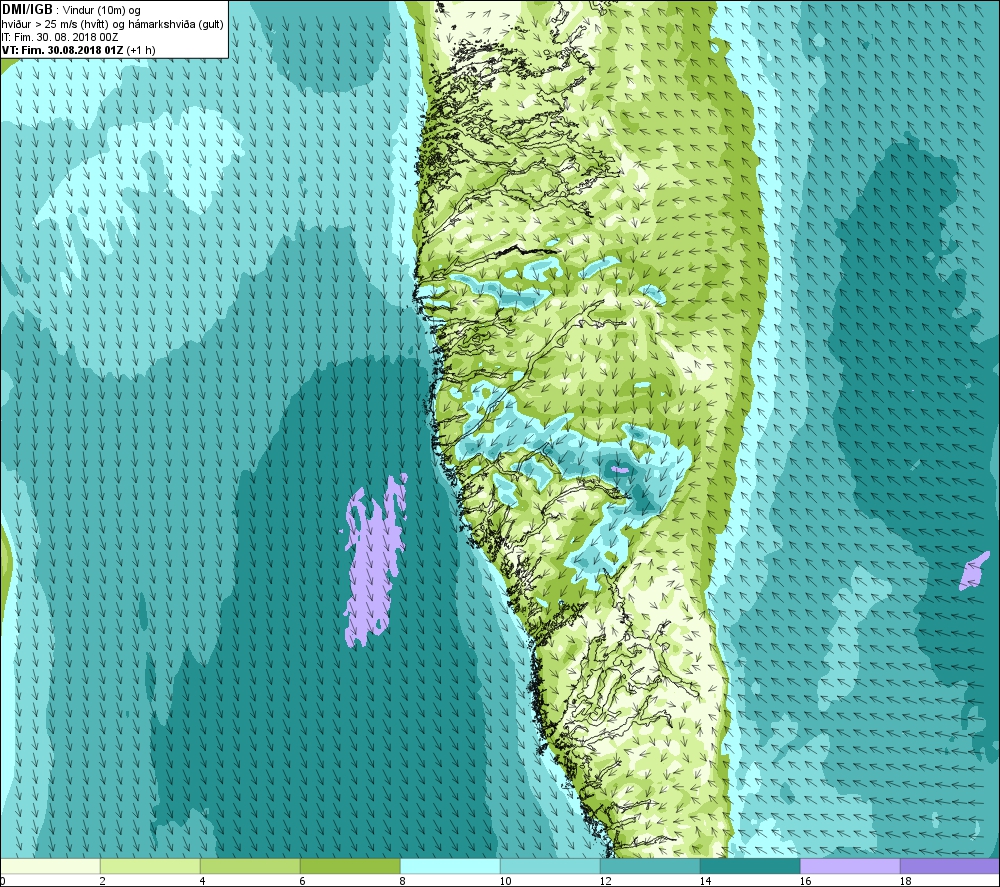Click the pale yellow 0–2 m/s legend swatch

50,866
